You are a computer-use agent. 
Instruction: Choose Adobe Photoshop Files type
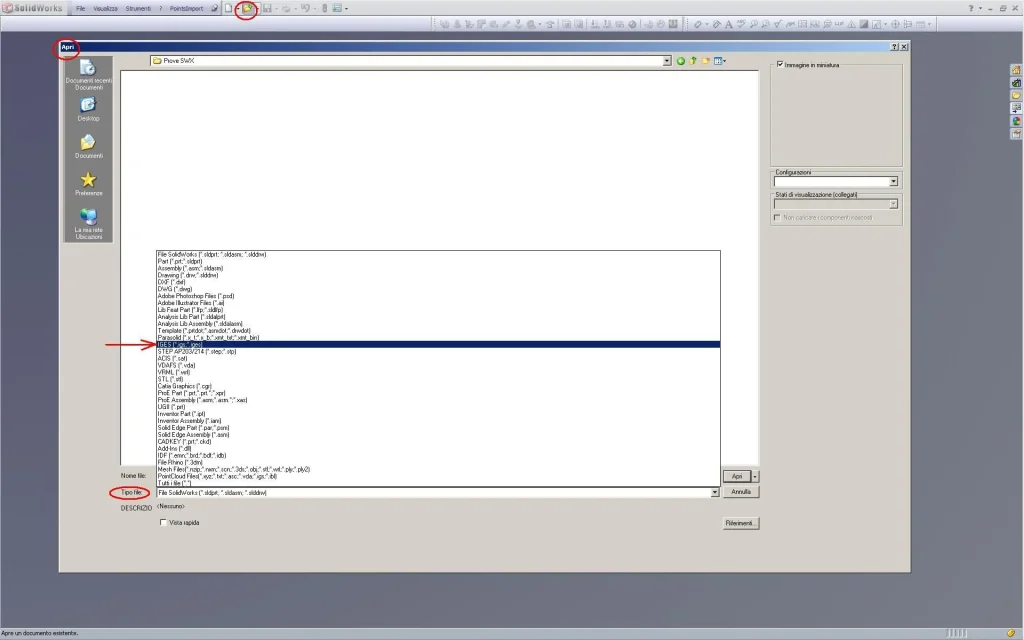[x=438, y=296]
